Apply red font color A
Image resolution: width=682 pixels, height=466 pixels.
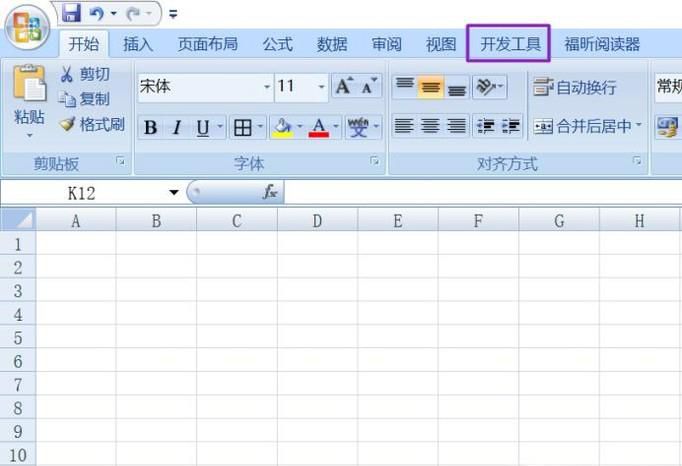319,127
